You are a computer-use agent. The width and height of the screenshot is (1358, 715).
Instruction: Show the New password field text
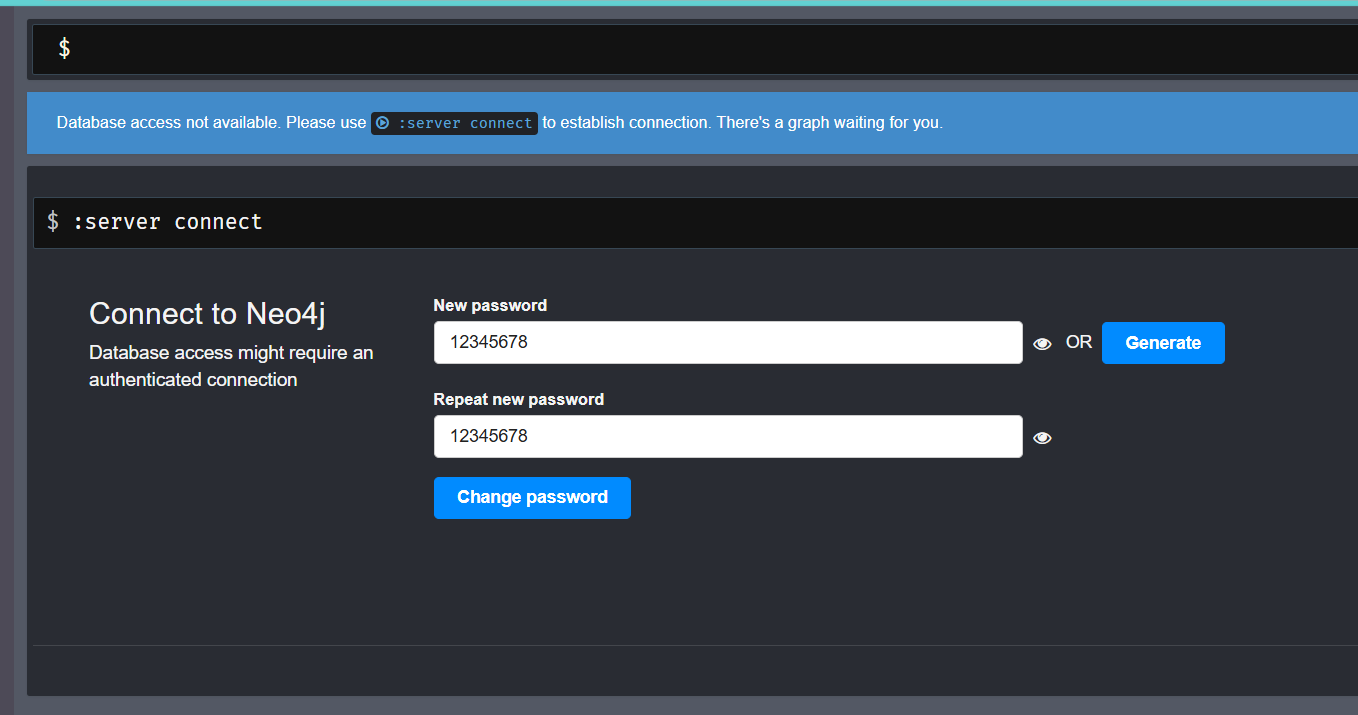[x=1042, y=343]
